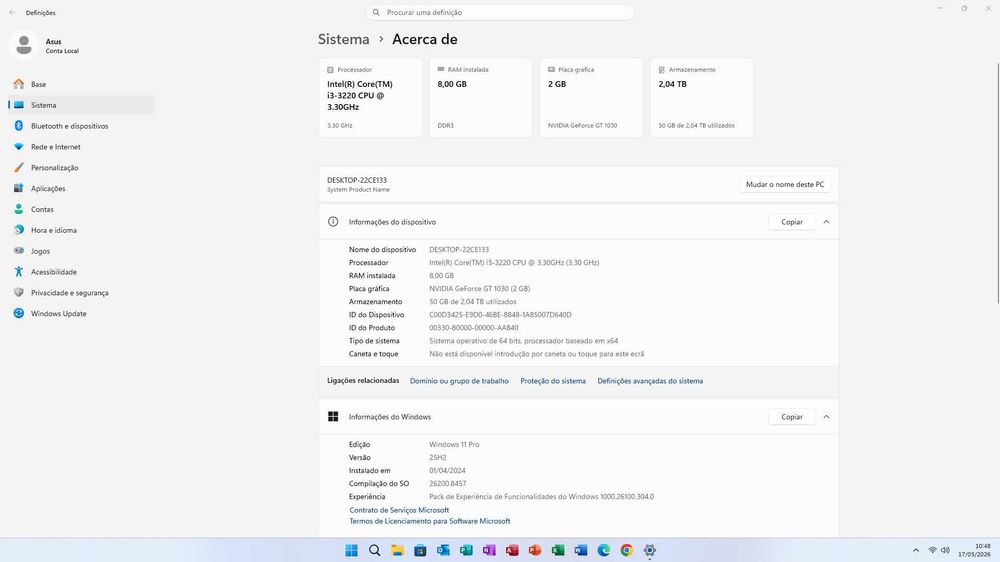
Task: Open Microsoft Store from the taskbar
Action: (420, 550)
